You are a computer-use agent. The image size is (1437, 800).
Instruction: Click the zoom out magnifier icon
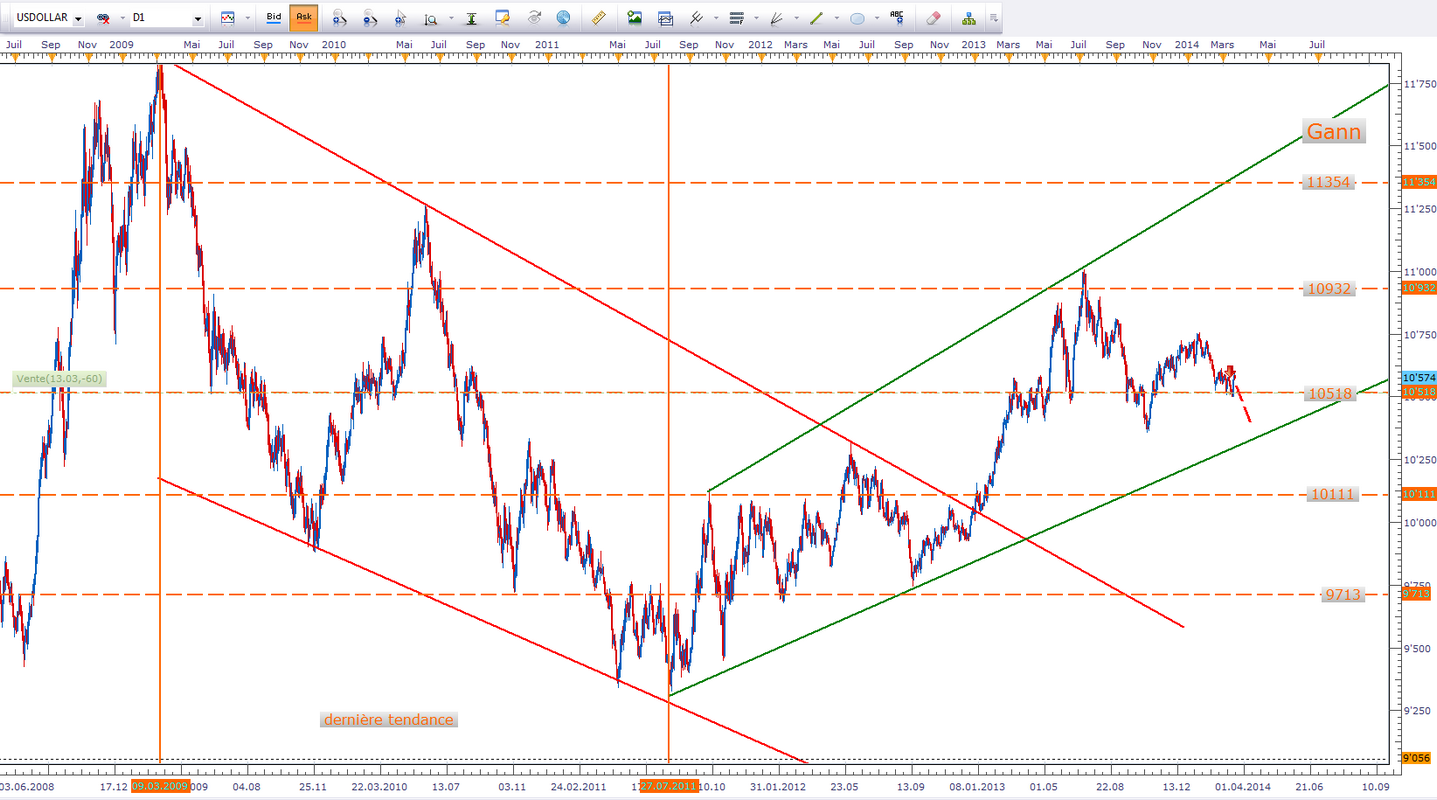tap(370, 18)
